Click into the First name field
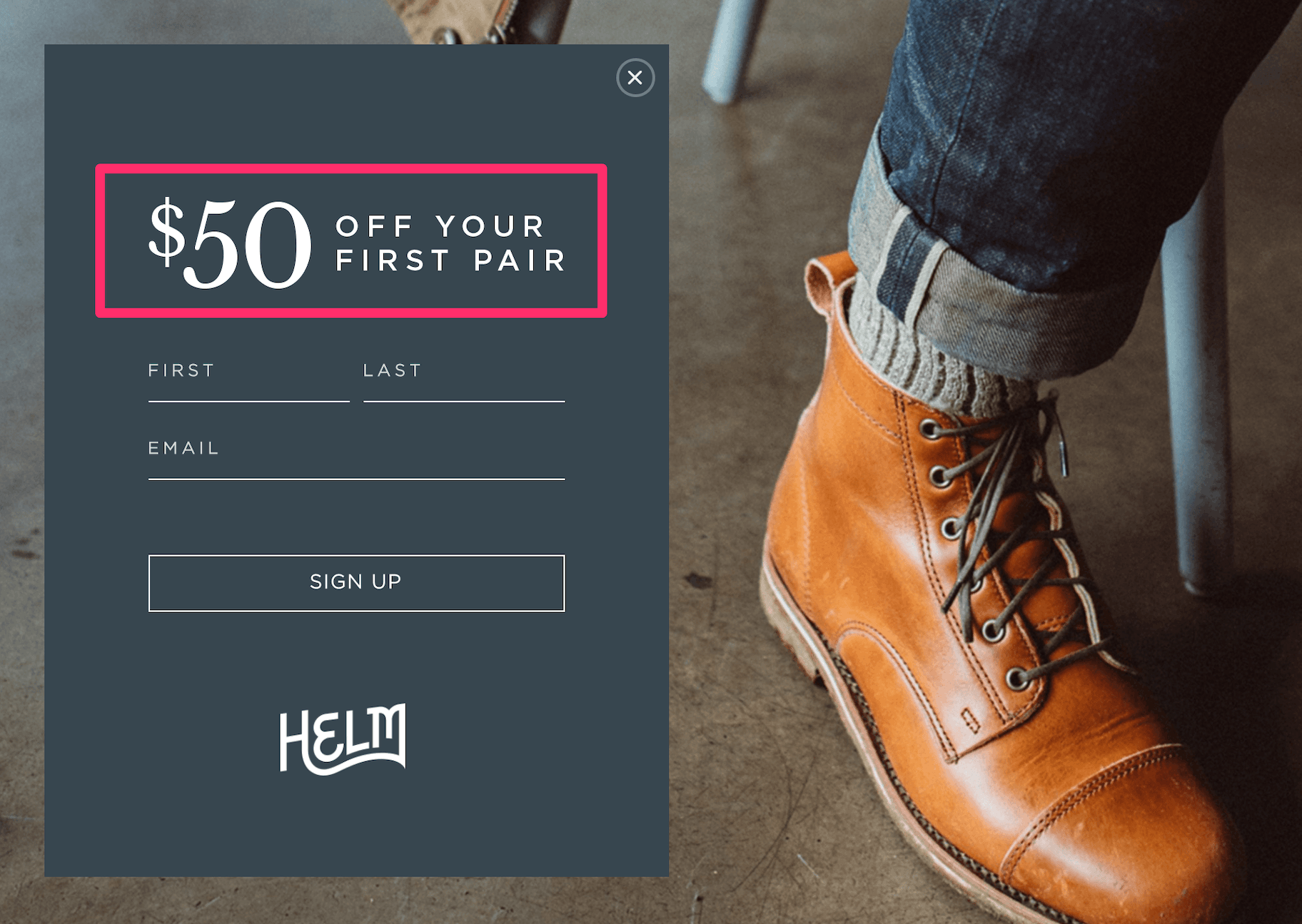The width and height of the screenshot is (1302, 924). coord(248,380)
